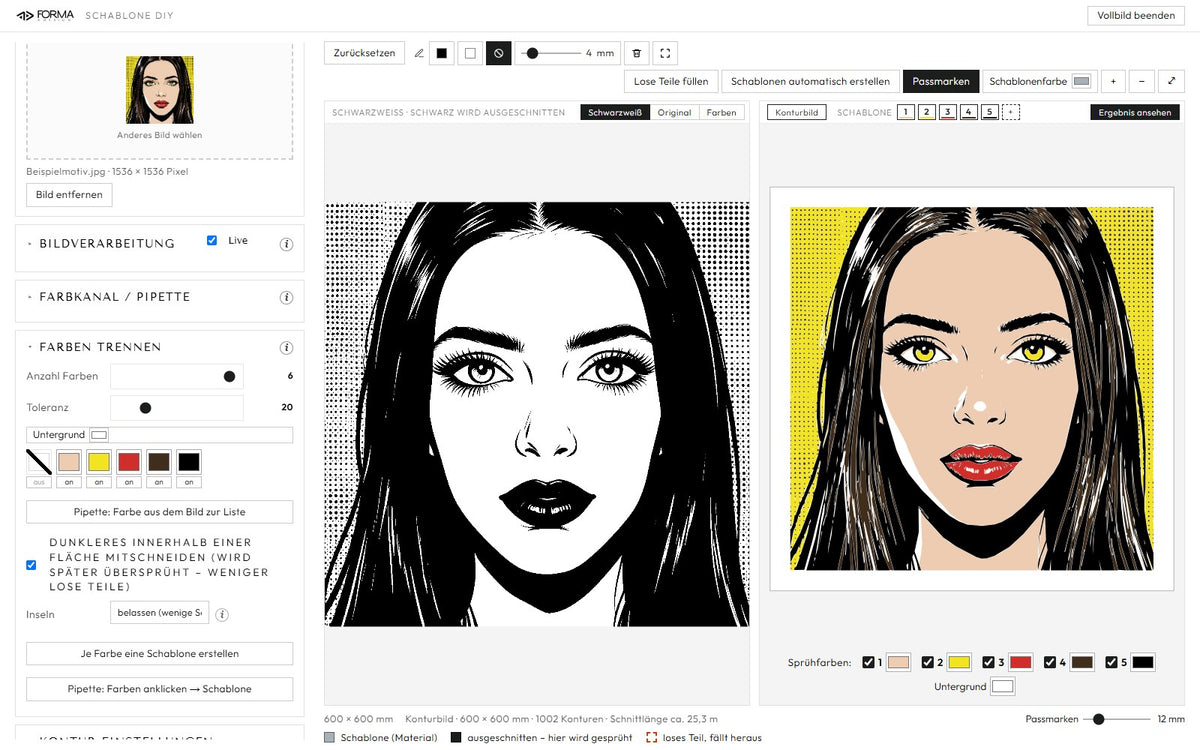Screen dimensions: 1200x750
Task: Zoom out with the minus button
Action: click(1142, 81)
